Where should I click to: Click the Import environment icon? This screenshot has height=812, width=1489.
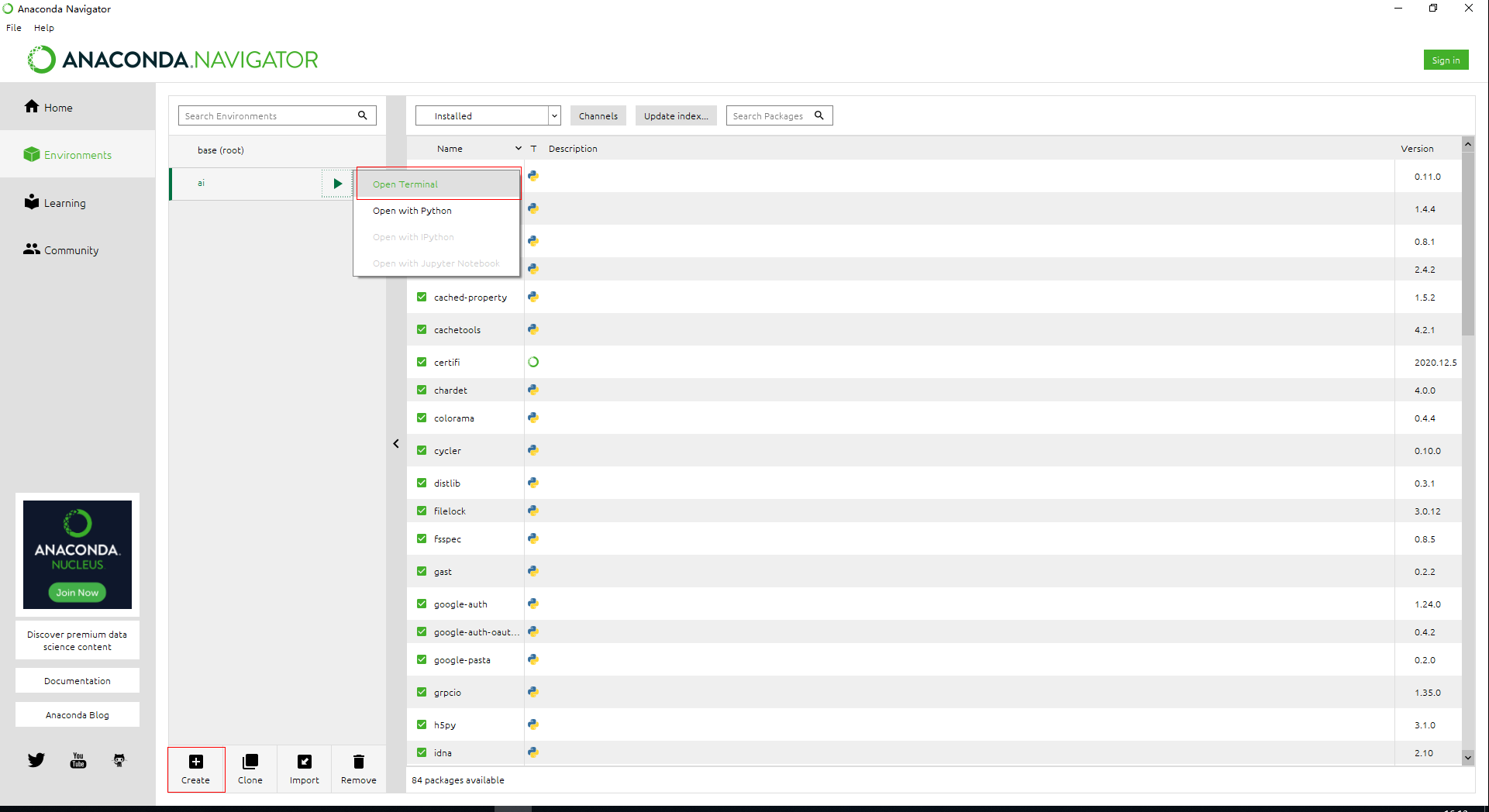point(305,762)
